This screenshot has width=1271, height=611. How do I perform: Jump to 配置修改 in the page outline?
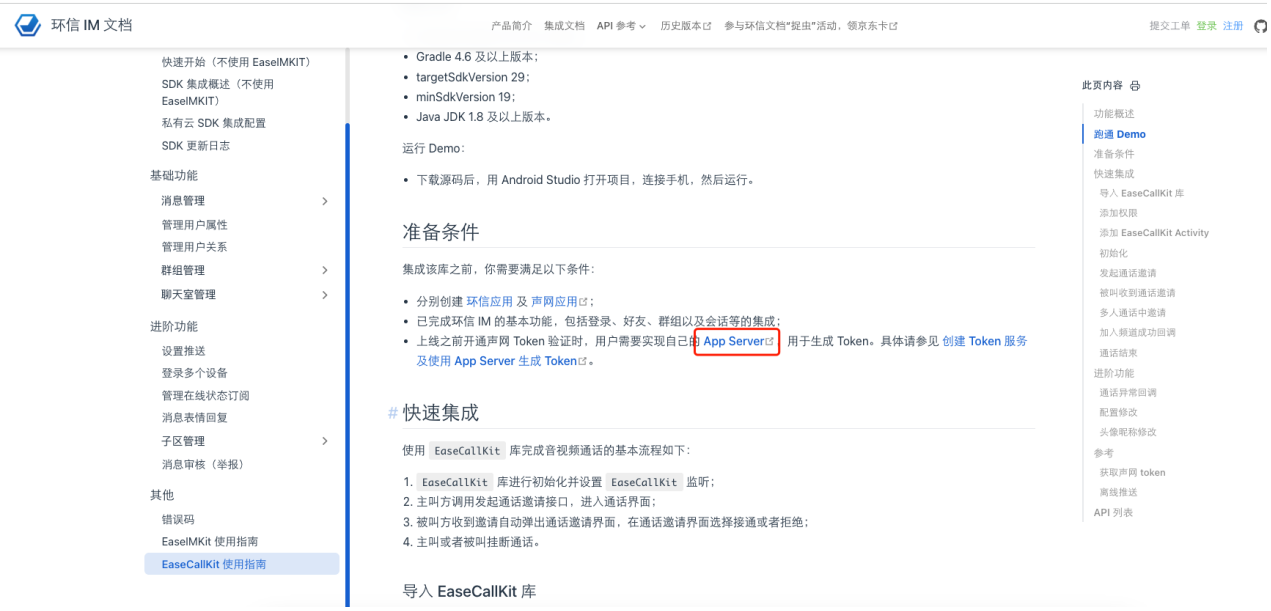click(1118, 412)
